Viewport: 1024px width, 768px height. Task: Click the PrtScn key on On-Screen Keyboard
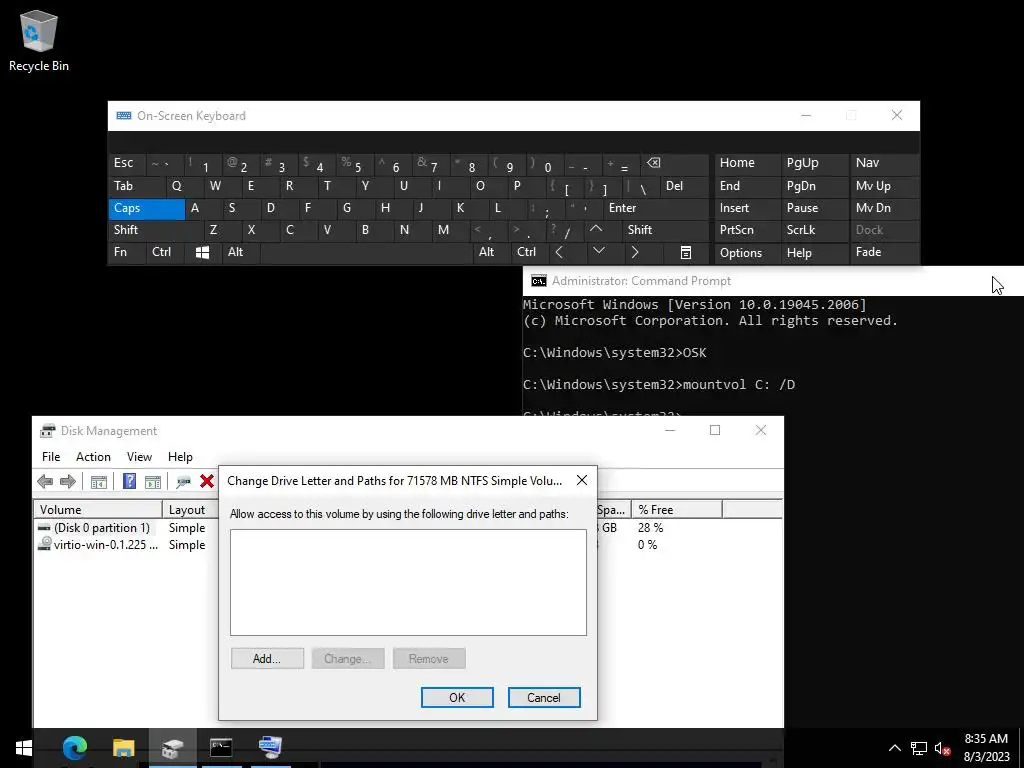click(x=746, y=230)
